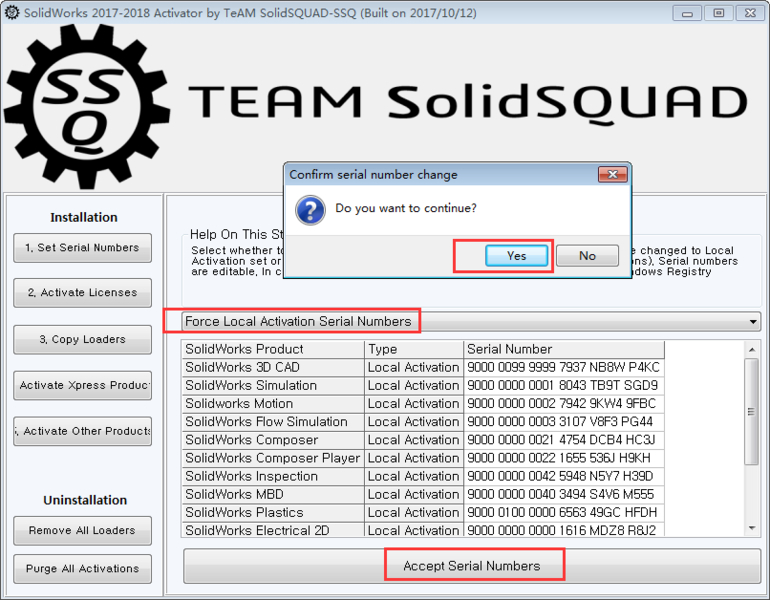The height and width of the screenshot is (600, 770).
Task: Click serial 9000 0000 0040 3494 S4V6 M555
Action: [x=564, y=494]
